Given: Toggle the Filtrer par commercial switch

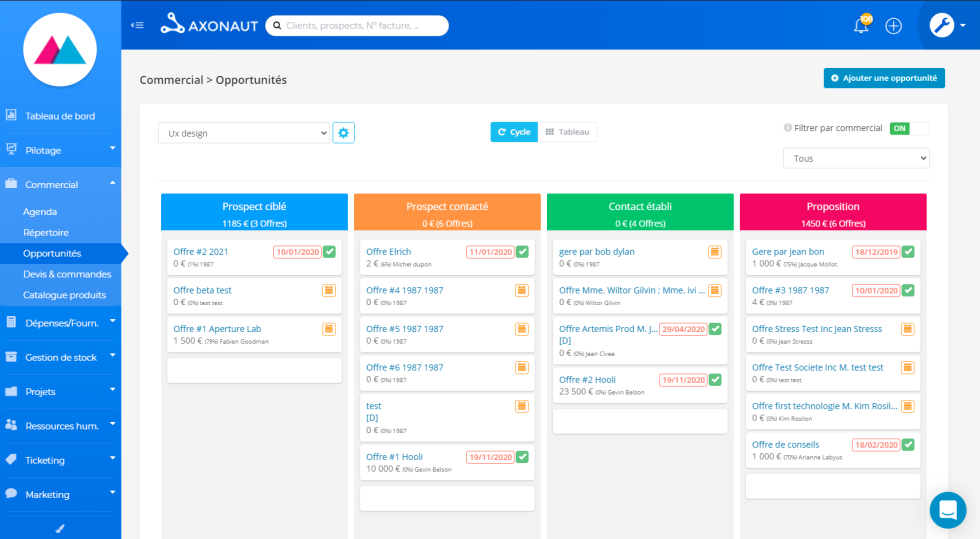Looking at the screenshot, I should (x=909, y=128).
